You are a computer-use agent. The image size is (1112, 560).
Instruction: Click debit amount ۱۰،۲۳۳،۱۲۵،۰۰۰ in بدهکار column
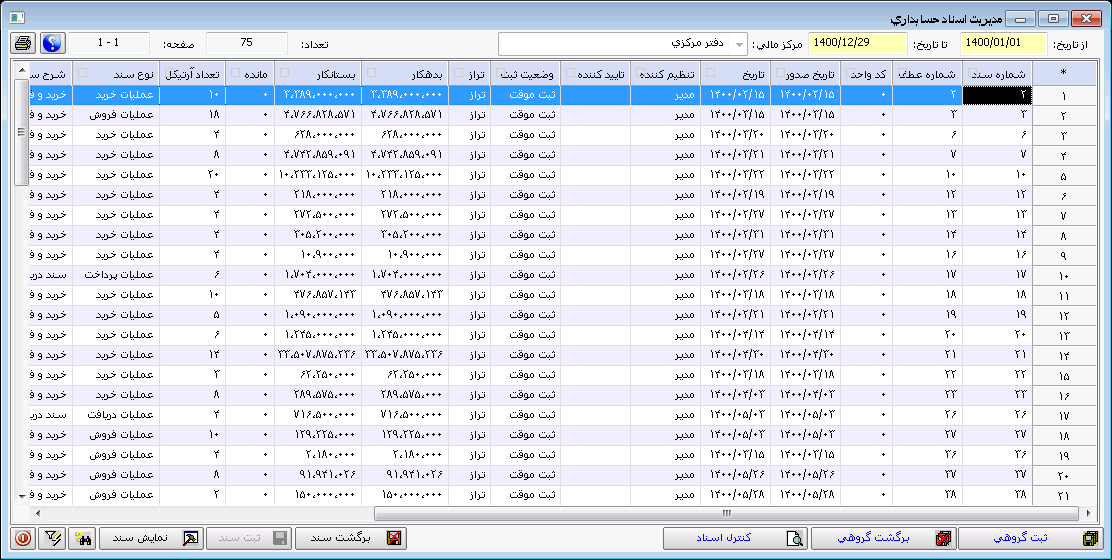coord(404,174)
